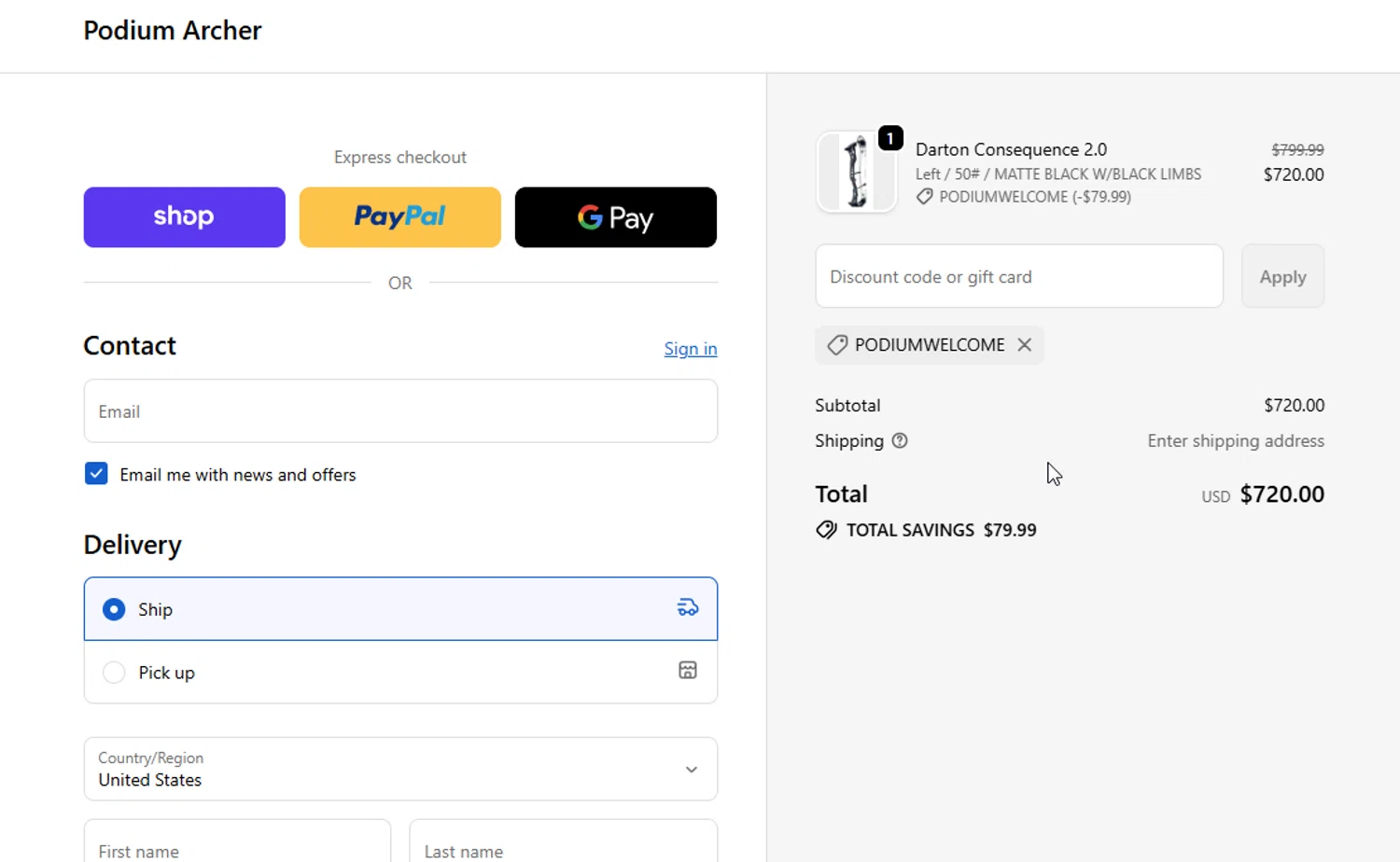Choose Google Pay express checkout
Image resolution: width=1400 pixels, height=862 pixels.
pyautogui.click(x=615, y=217)
